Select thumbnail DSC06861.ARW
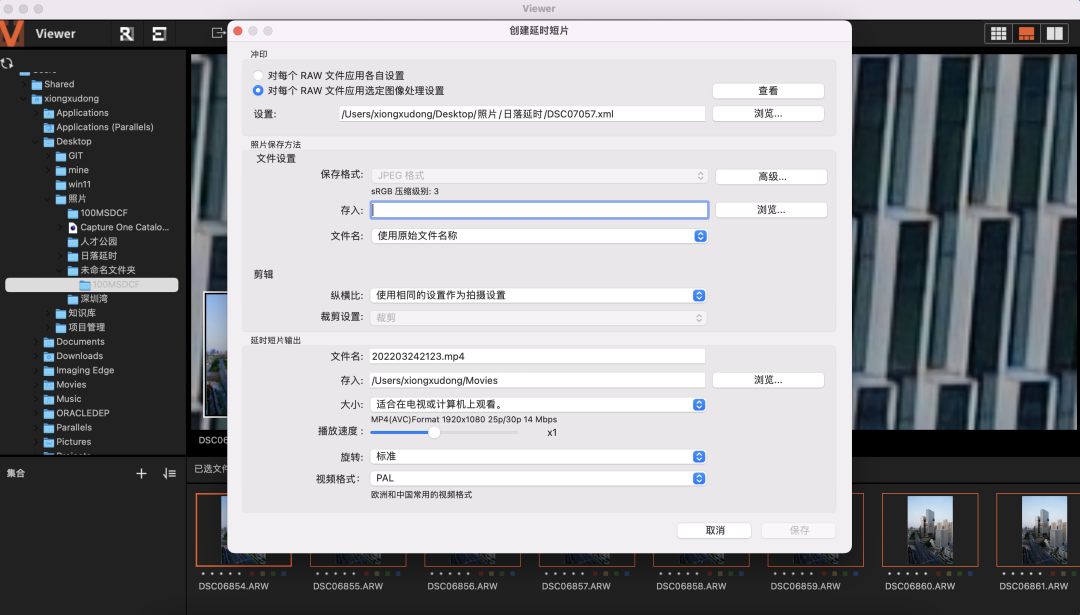 click(x=1038, y=530)
